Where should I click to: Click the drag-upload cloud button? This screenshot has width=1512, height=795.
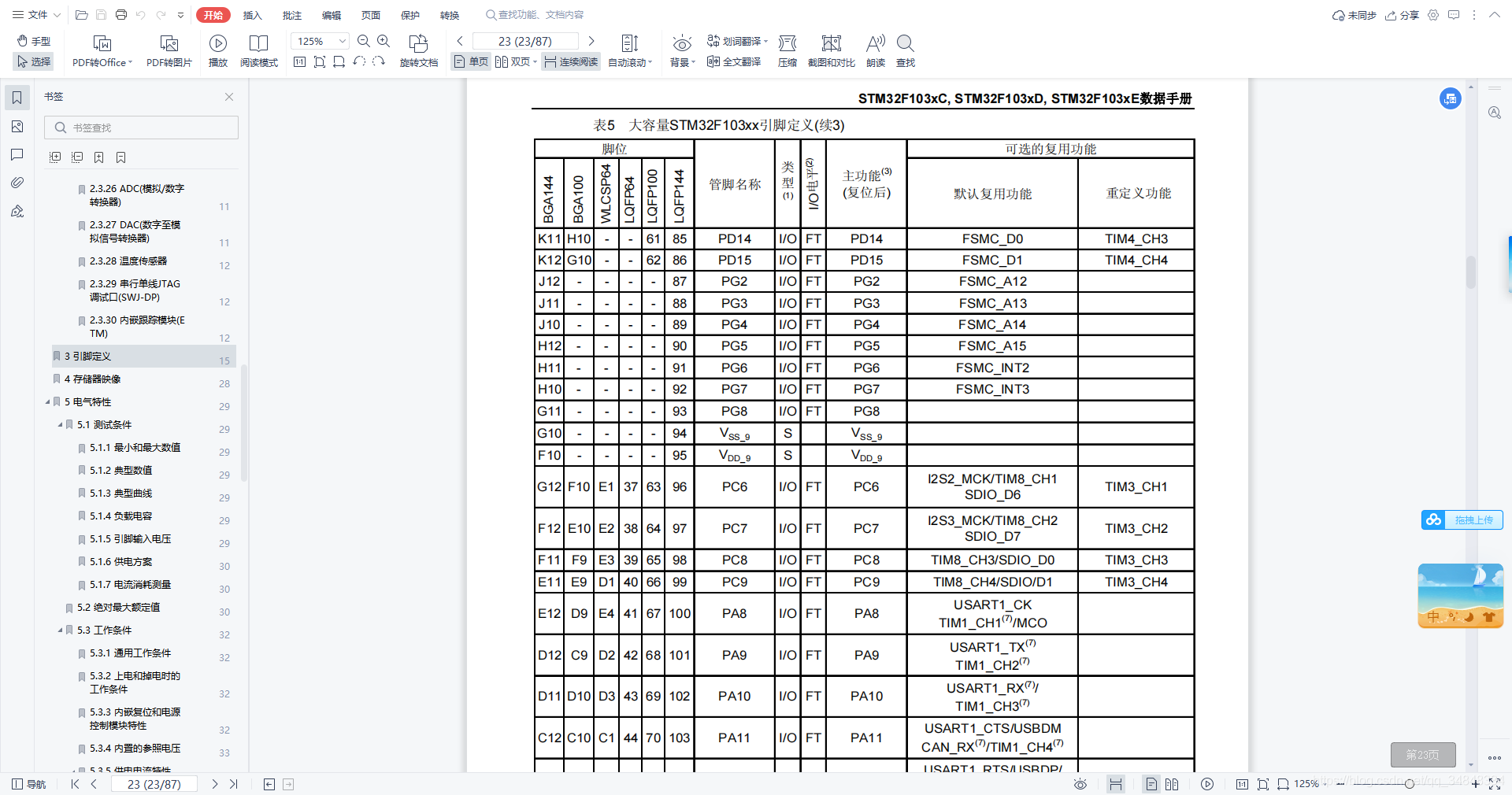coord(1462,520)
